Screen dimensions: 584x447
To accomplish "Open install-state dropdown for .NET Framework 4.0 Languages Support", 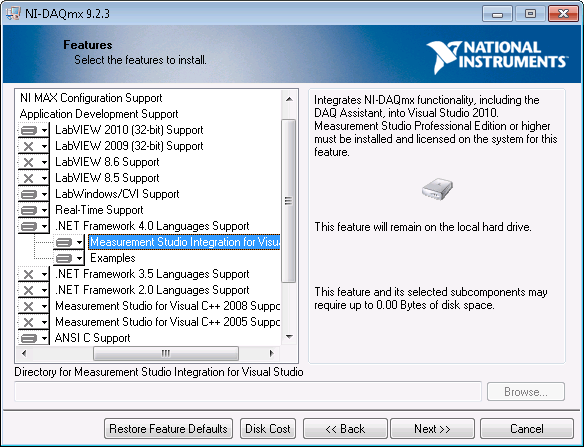I will 33,226.
